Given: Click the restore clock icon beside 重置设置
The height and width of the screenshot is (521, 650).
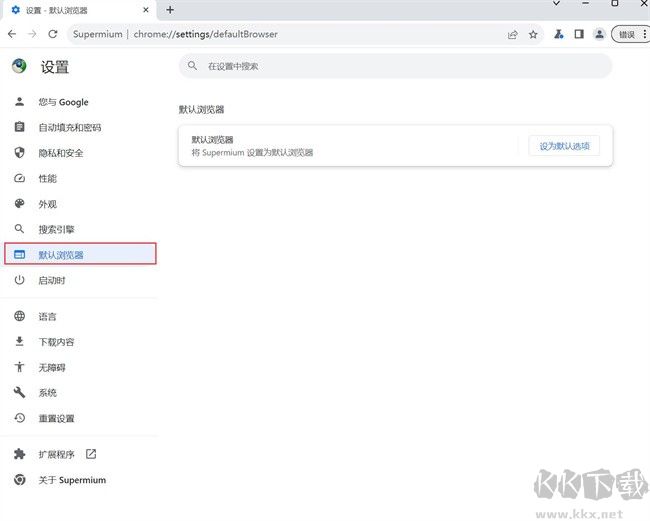Looking at the screenshot, I should [19, 418].
